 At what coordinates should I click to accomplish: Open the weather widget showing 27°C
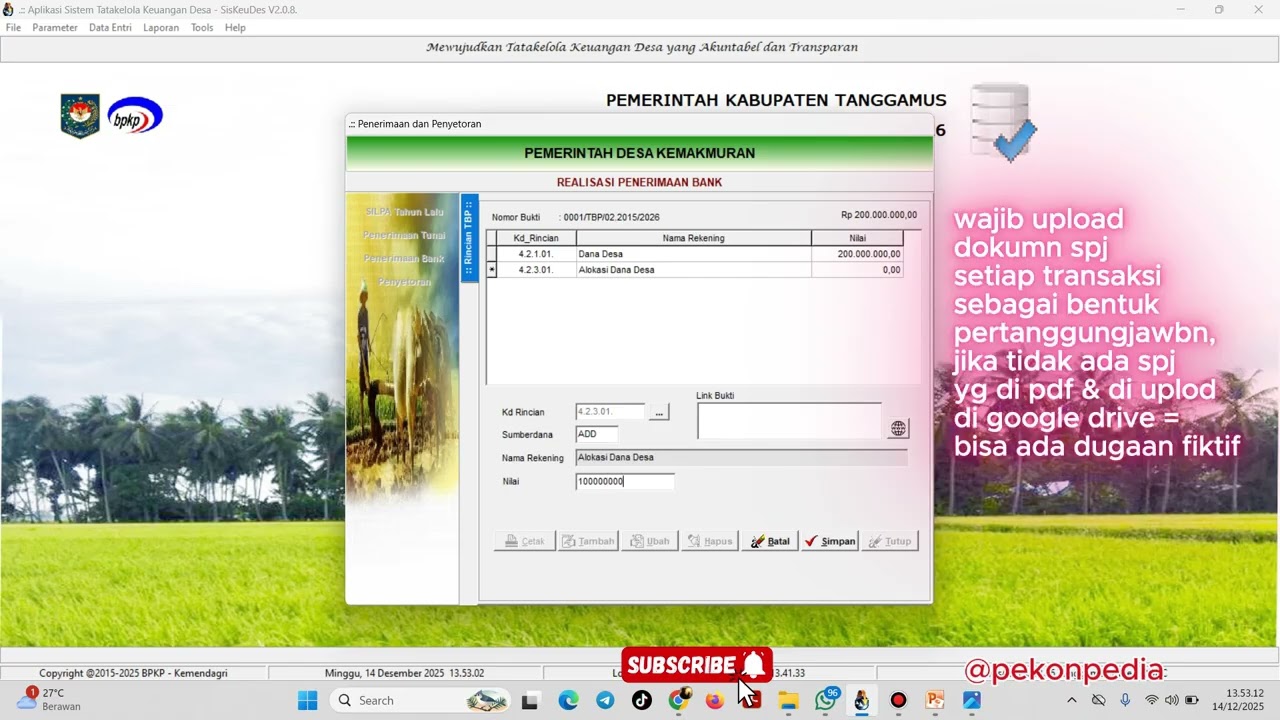click(48, 699)
